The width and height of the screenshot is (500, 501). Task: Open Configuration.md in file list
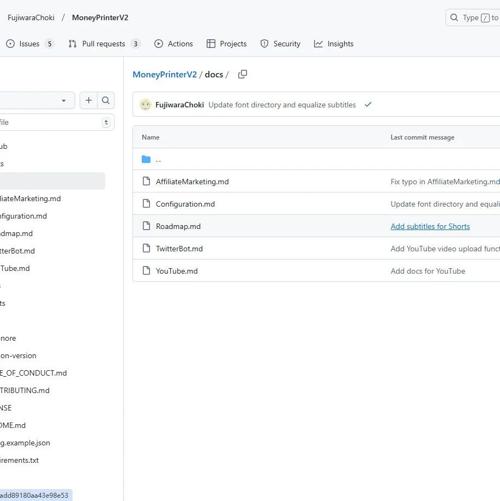[x=185, y=204]
